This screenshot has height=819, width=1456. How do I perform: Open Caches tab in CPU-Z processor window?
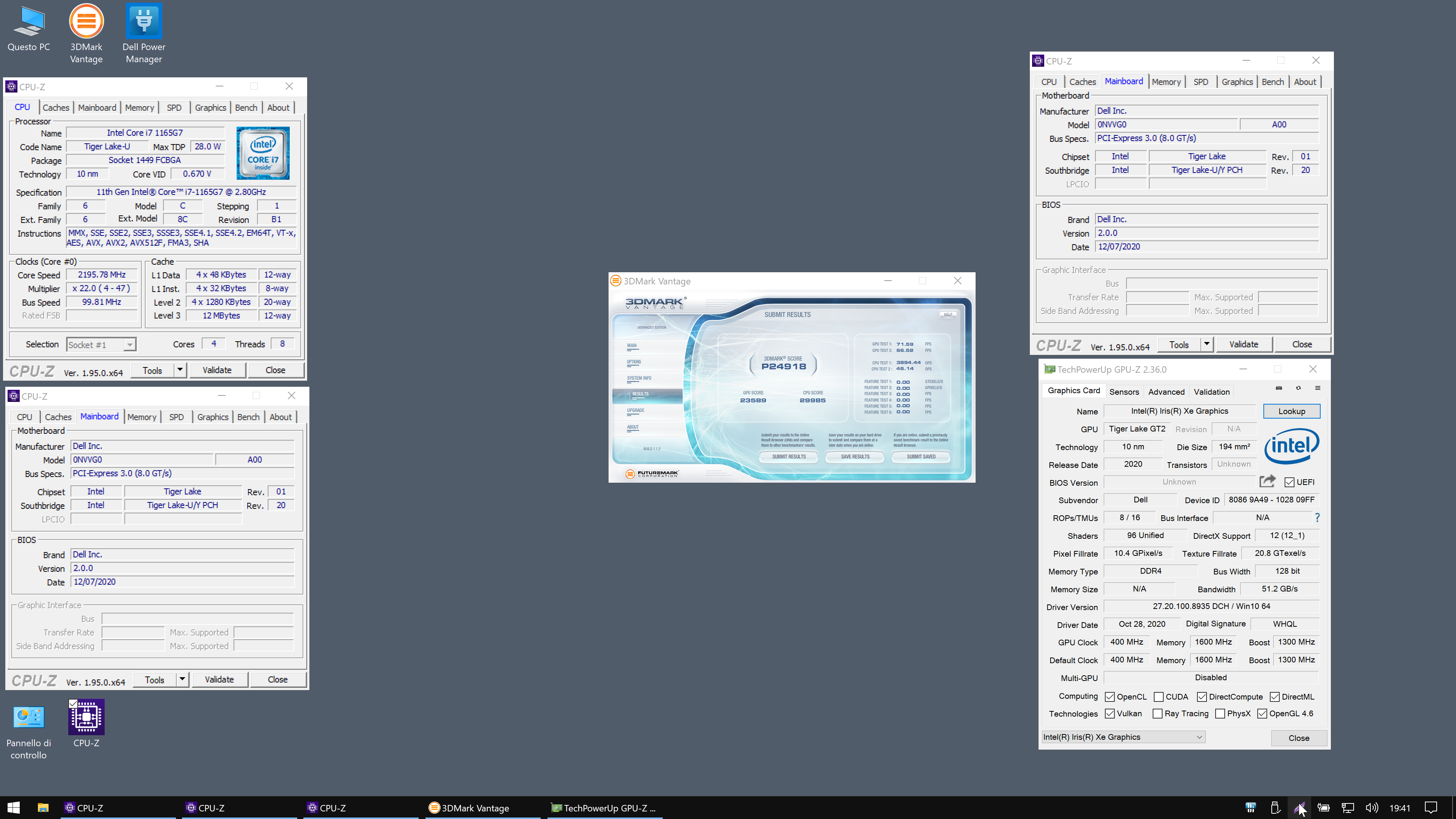(x=56, y=107)
